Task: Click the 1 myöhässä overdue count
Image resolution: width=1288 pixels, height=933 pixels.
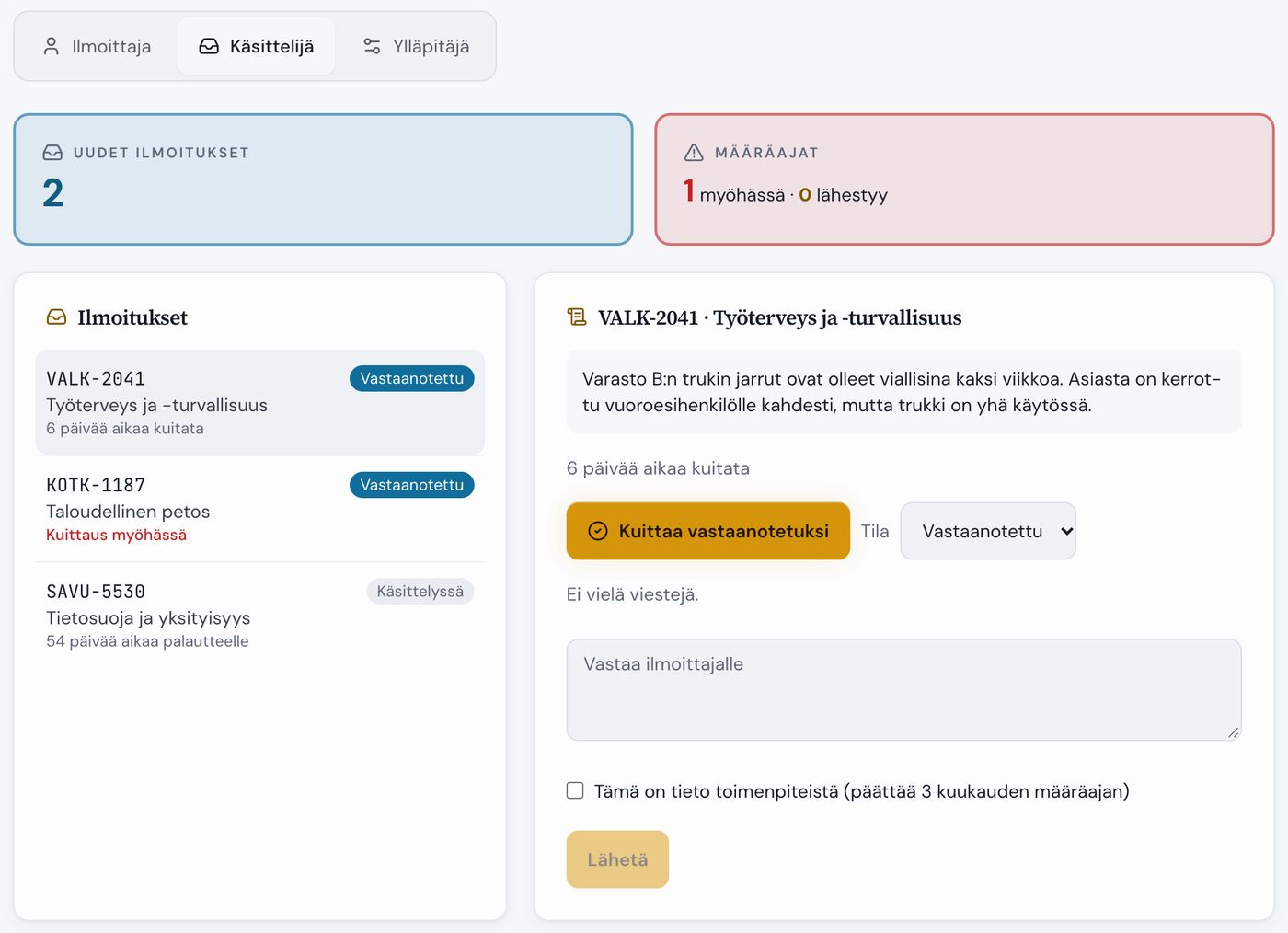Action: coord(734,192)
